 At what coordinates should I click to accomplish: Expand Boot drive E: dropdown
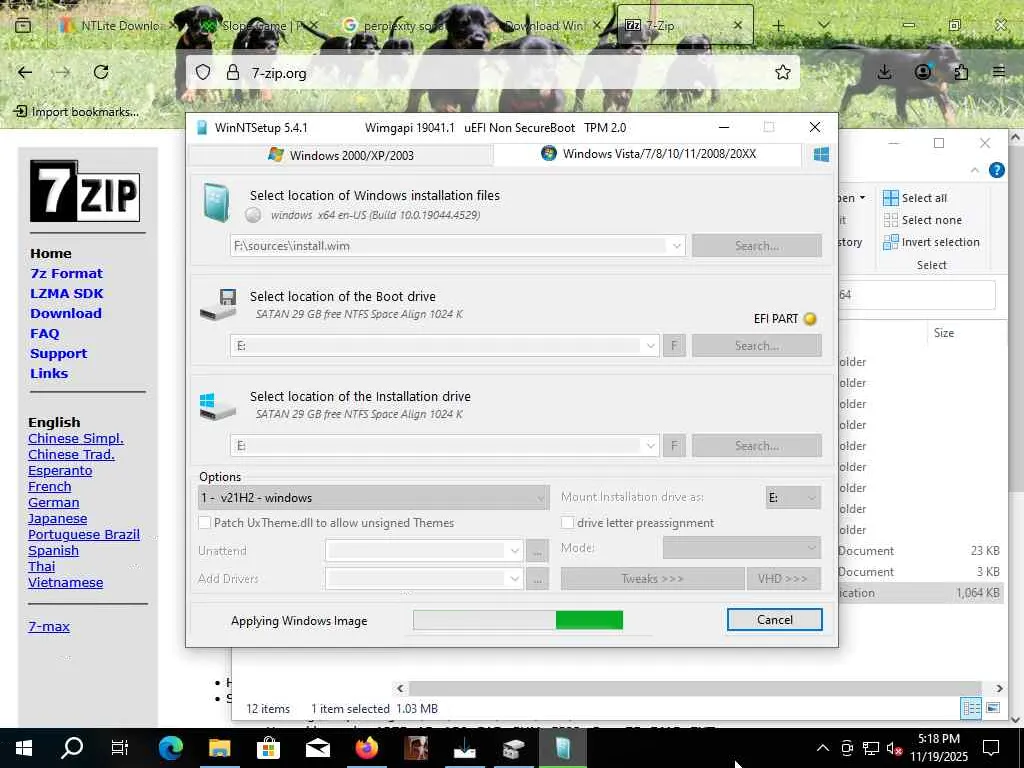(650, 346)
